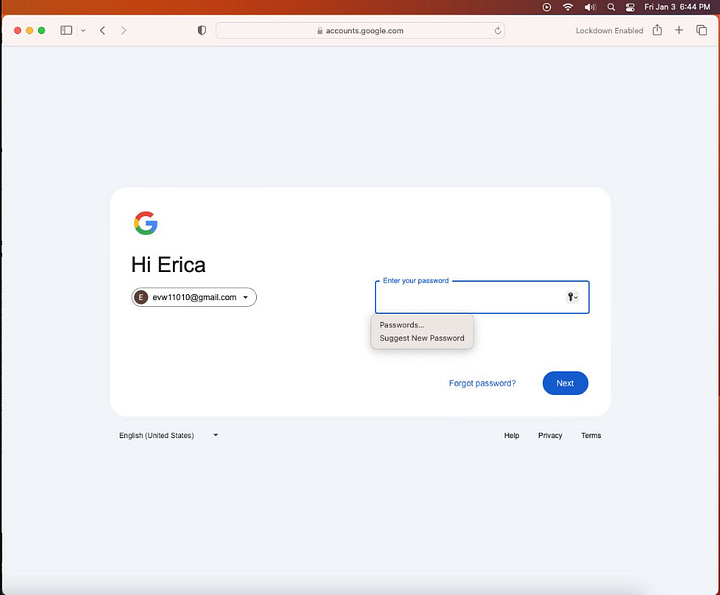Go back with the back arrow
Image resolution: width=720 pixels, height=595 pixels.
tap(102, 30)
